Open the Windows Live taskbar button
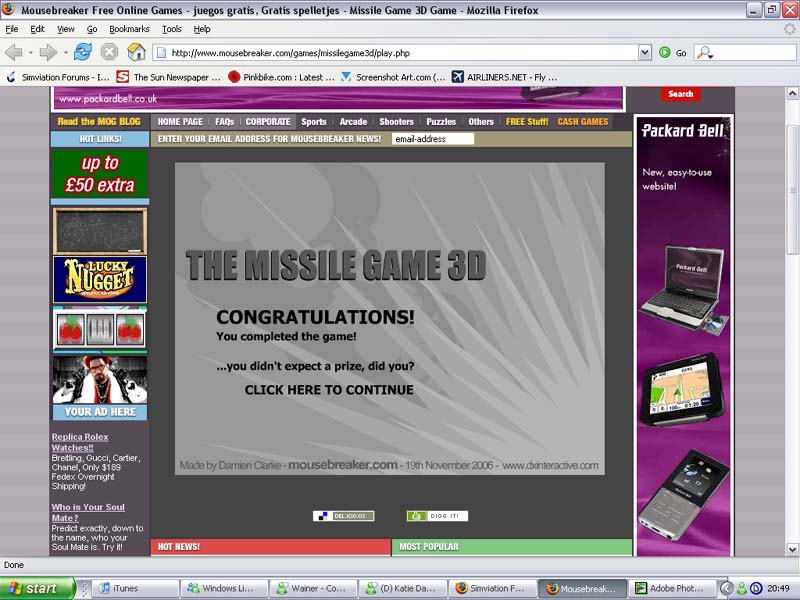Screen dimensions: 800x600 click(224, 588)
